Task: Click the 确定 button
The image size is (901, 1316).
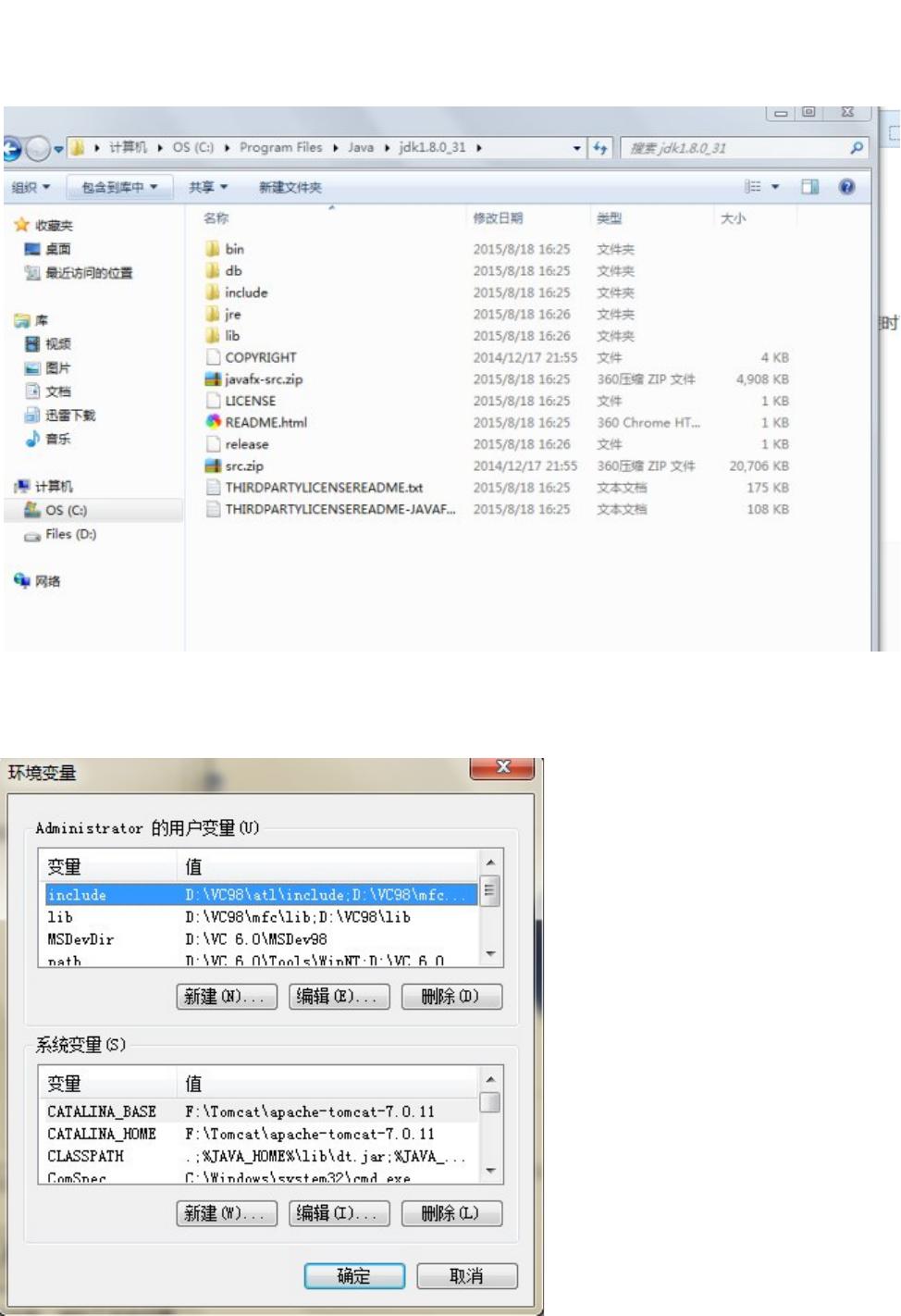Action: pos(354,1276)
